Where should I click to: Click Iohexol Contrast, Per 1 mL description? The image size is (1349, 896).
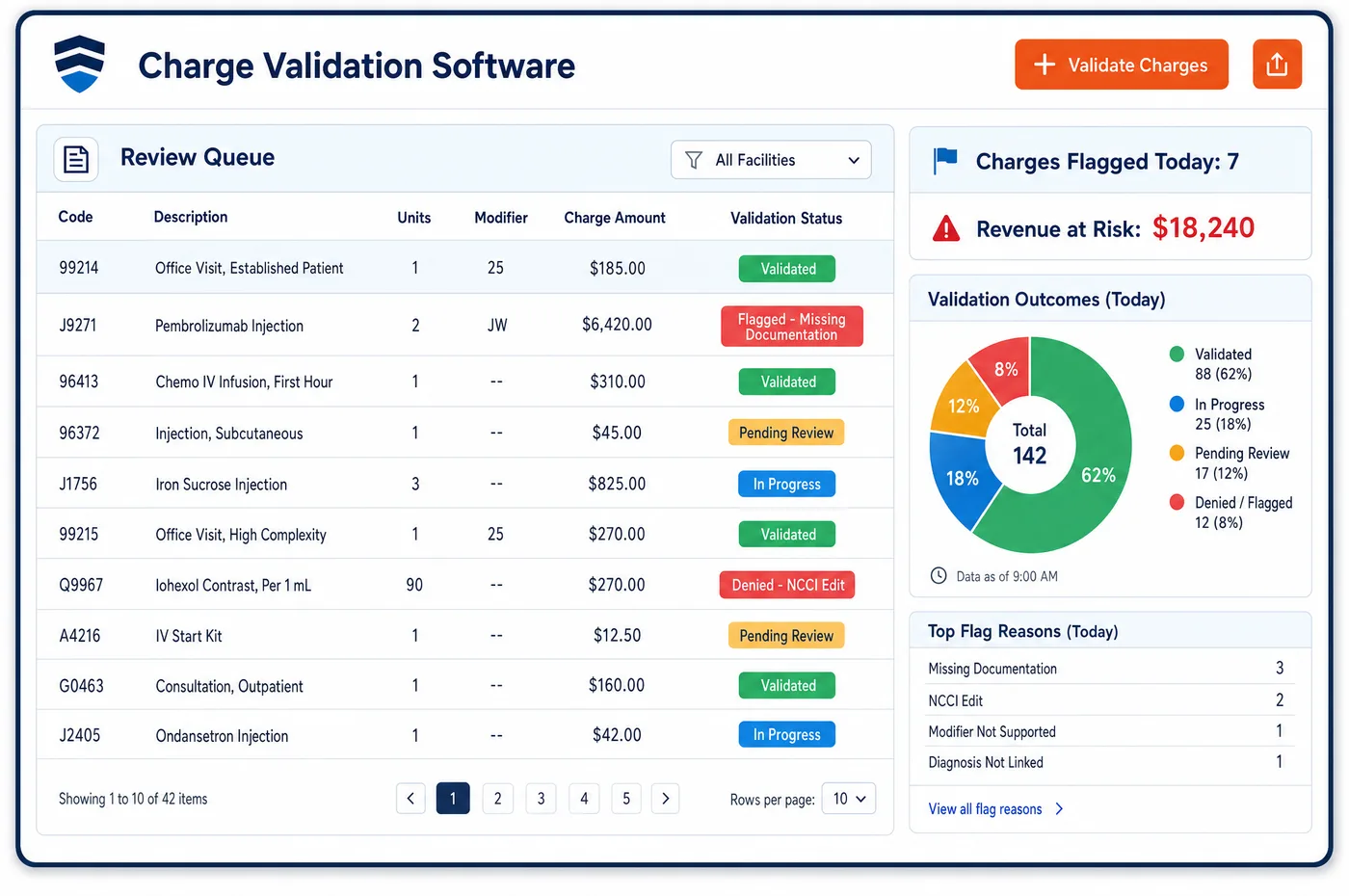[233, 585]
